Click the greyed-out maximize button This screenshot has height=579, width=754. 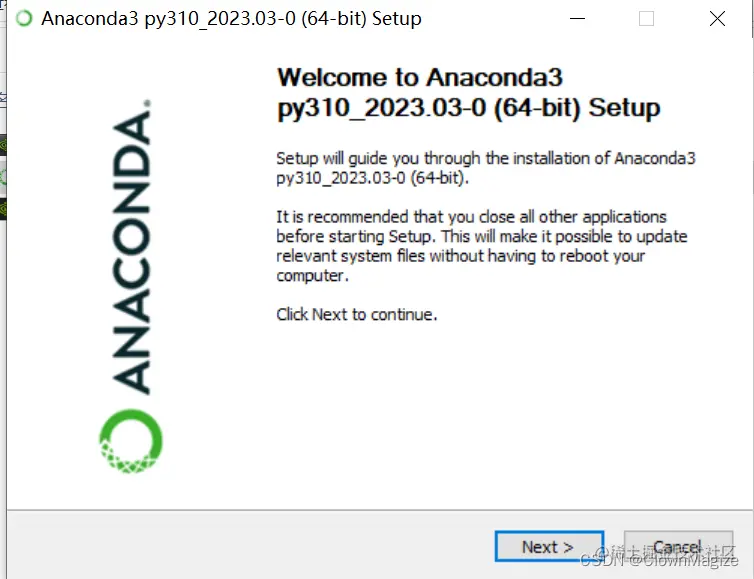pos(646,19)
